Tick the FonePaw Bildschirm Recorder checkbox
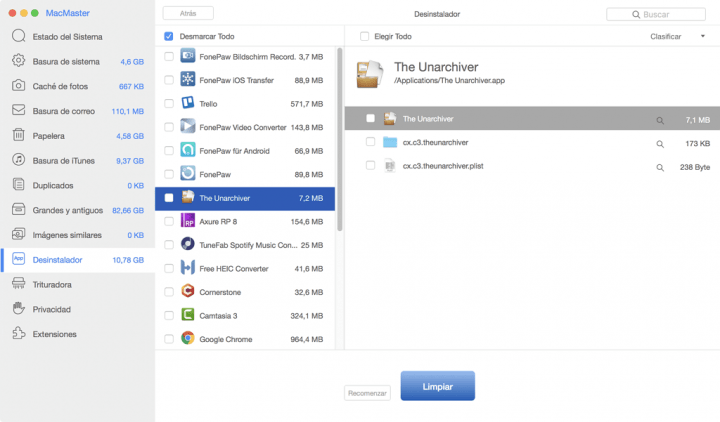This screenshot has width=720, height=422. pyautogui.click(x=169, y=56)
